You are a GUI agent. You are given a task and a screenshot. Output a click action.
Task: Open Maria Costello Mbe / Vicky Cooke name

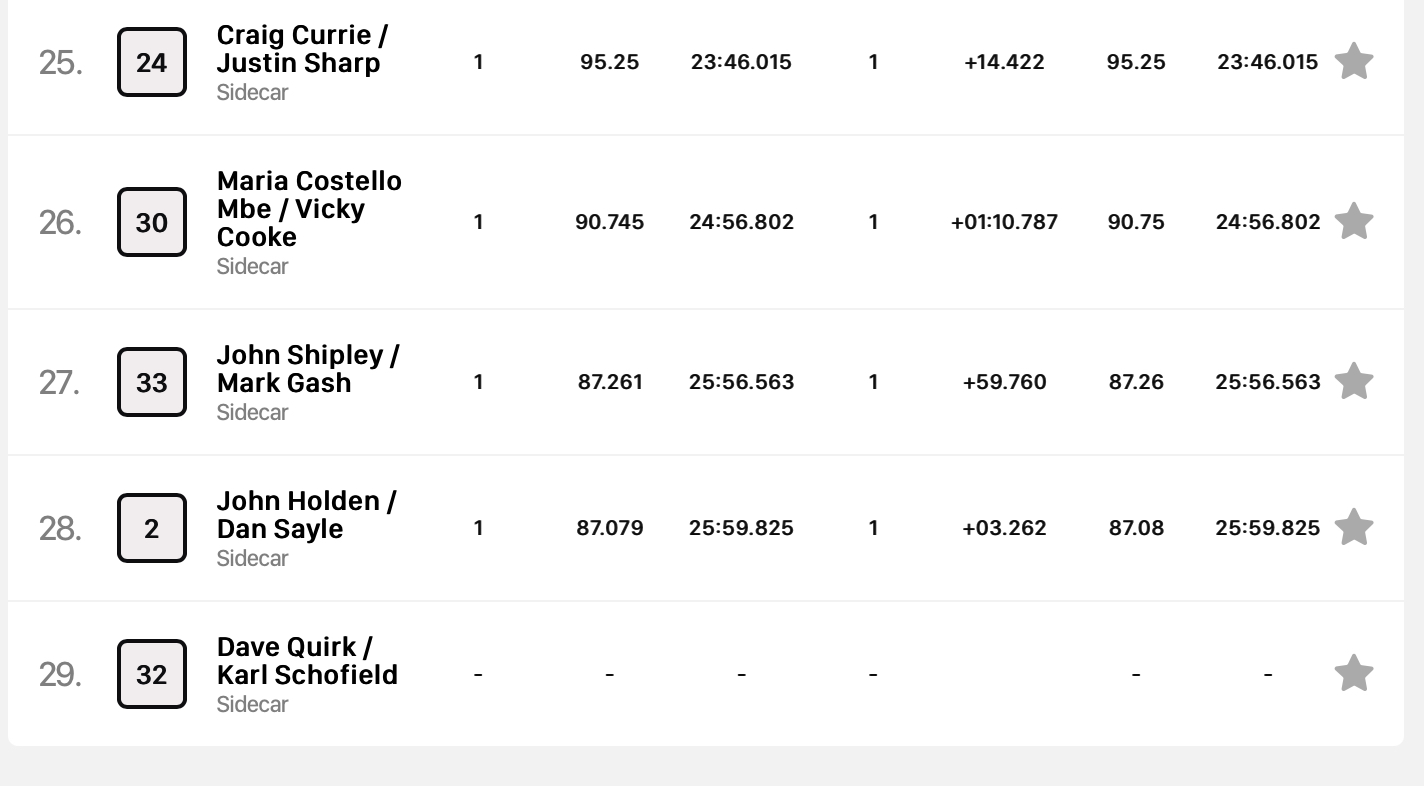(x=309, y=209)
